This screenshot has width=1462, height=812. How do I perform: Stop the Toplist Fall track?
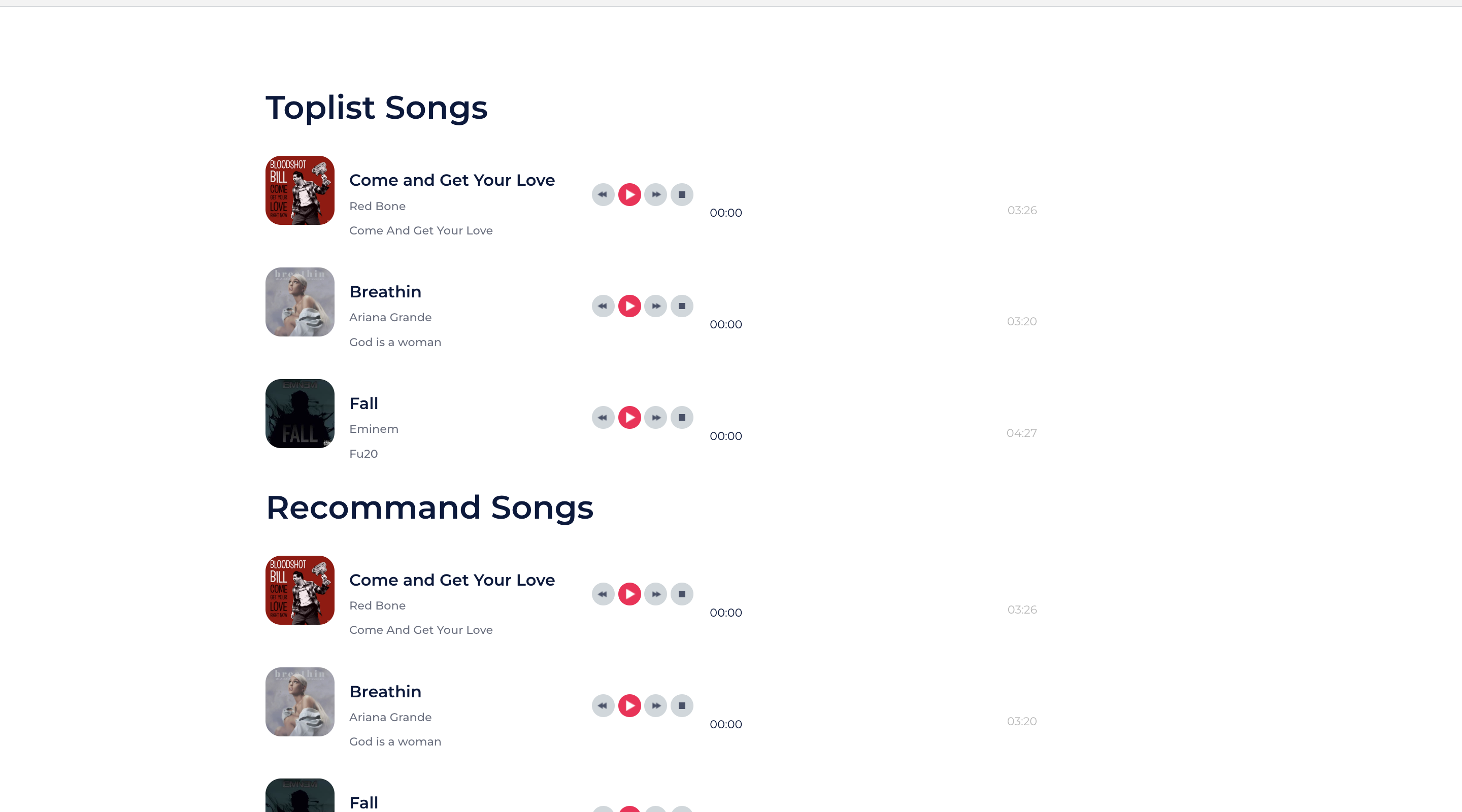682,418
